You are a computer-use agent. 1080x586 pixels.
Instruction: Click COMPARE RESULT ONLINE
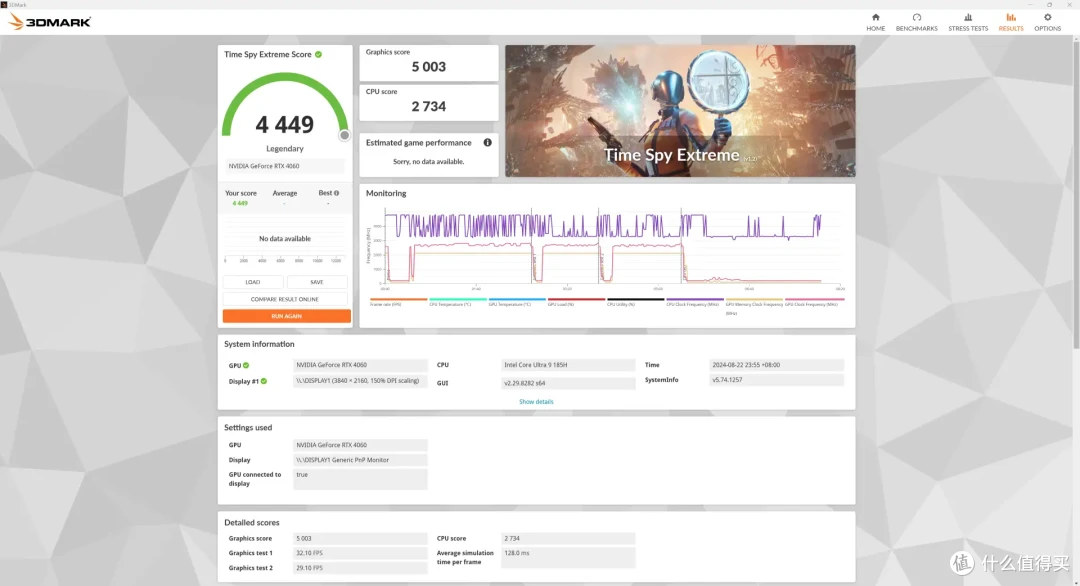[x=284, y=299]
